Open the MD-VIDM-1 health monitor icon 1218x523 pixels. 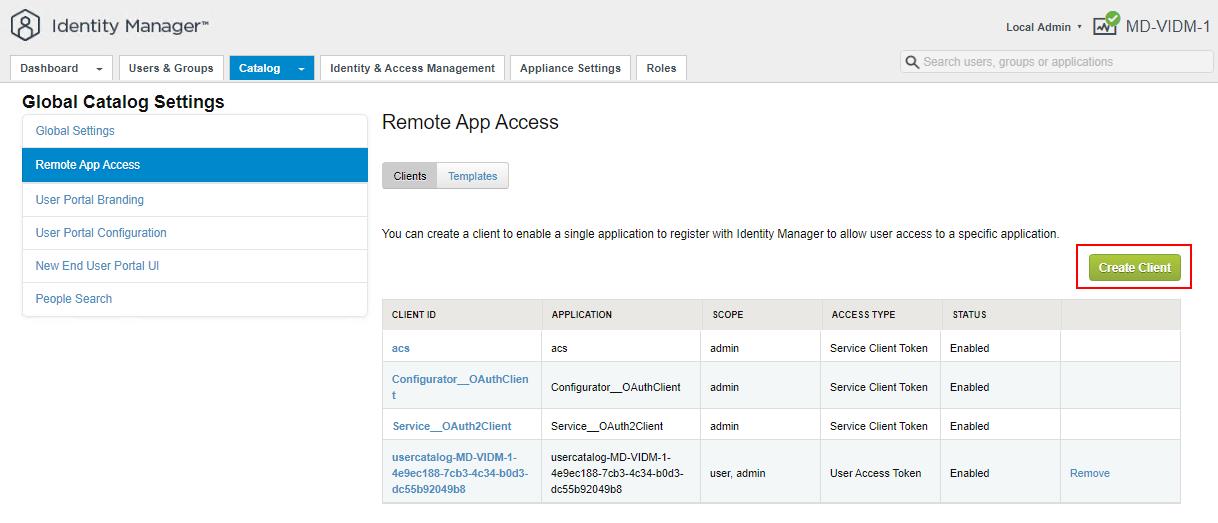[x=1106, y=24]
